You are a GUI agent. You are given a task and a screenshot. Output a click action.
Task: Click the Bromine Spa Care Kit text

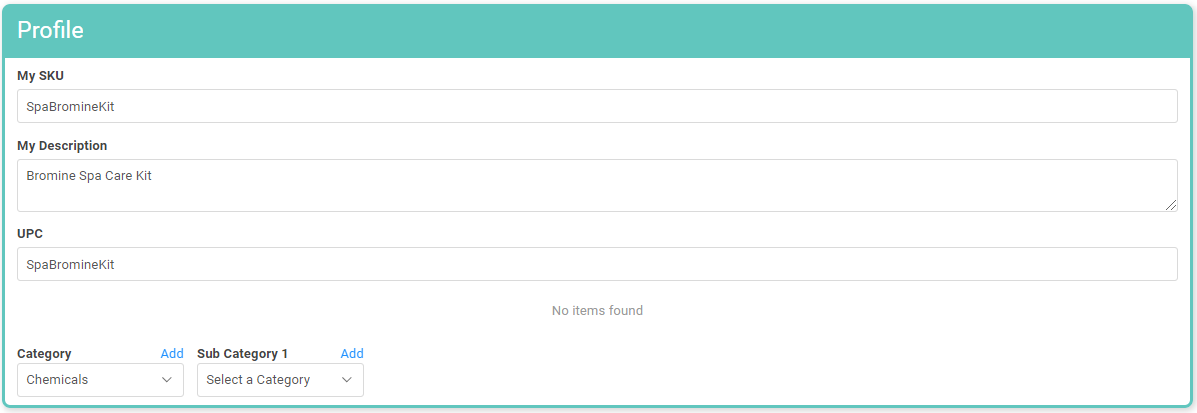(89, 176)
